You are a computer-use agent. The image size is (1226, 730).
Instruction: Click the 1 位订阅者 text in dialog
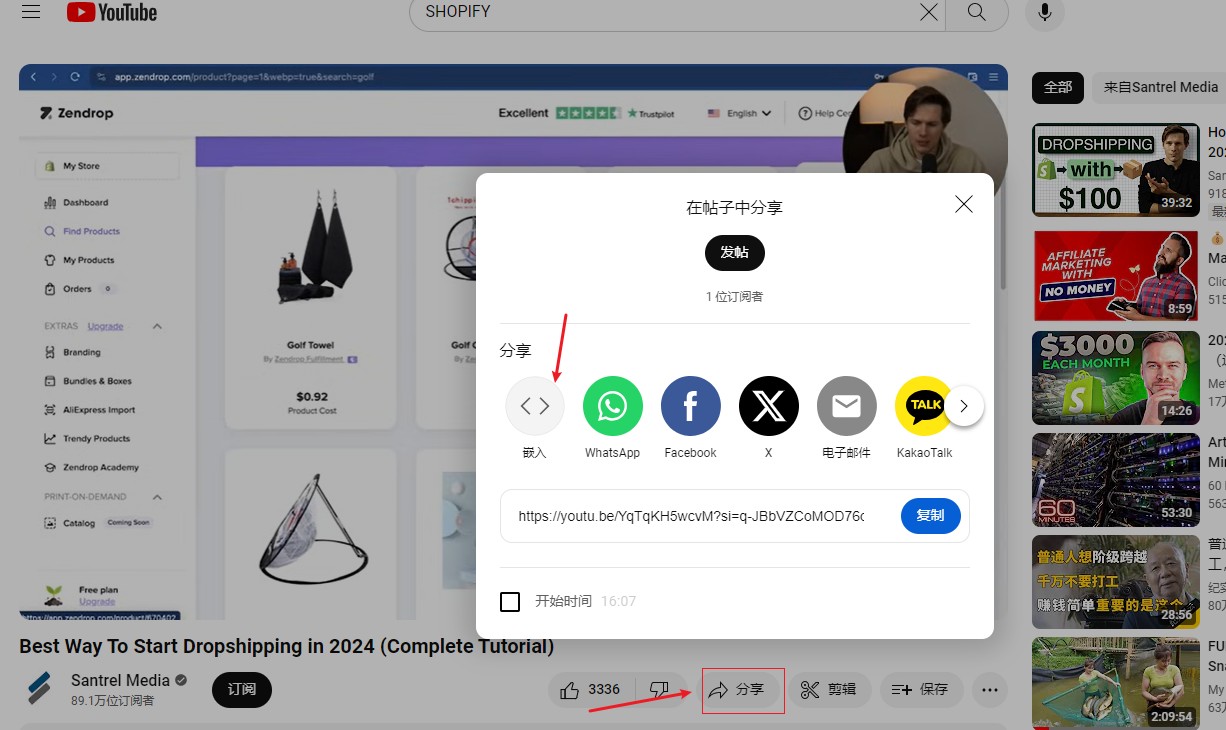(735, 297)
